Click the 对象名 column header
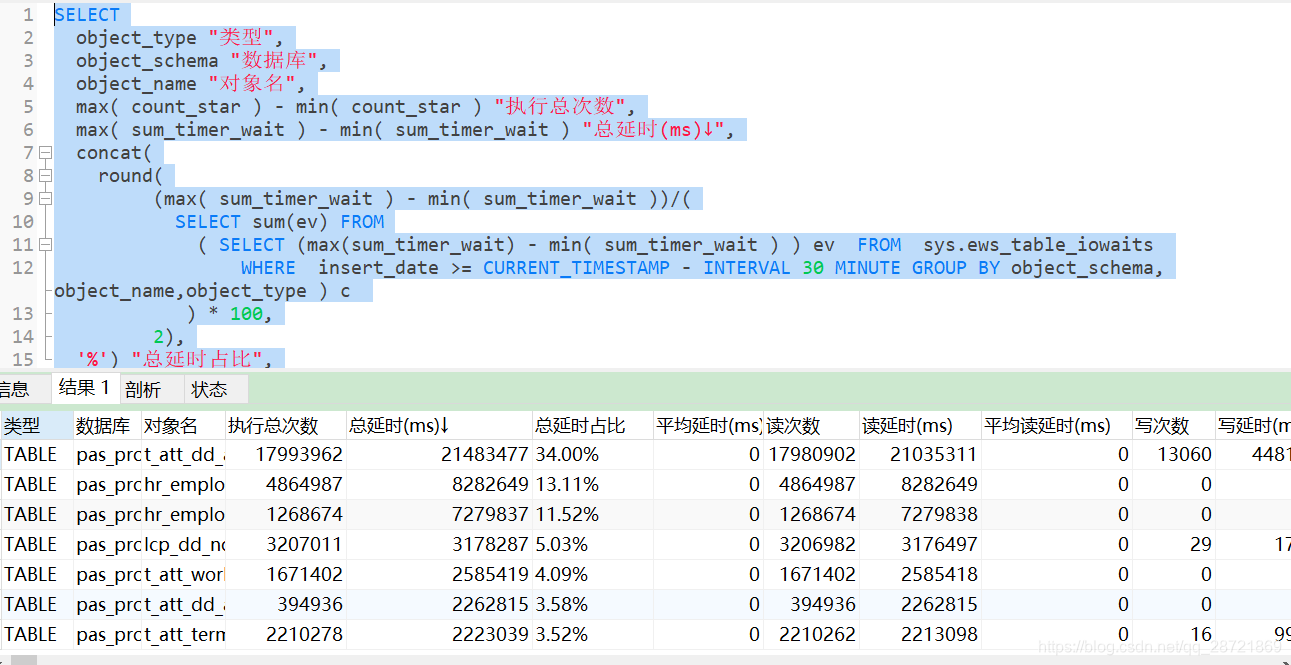Viewport: 1291px width, 665px height. coord(183,425)
